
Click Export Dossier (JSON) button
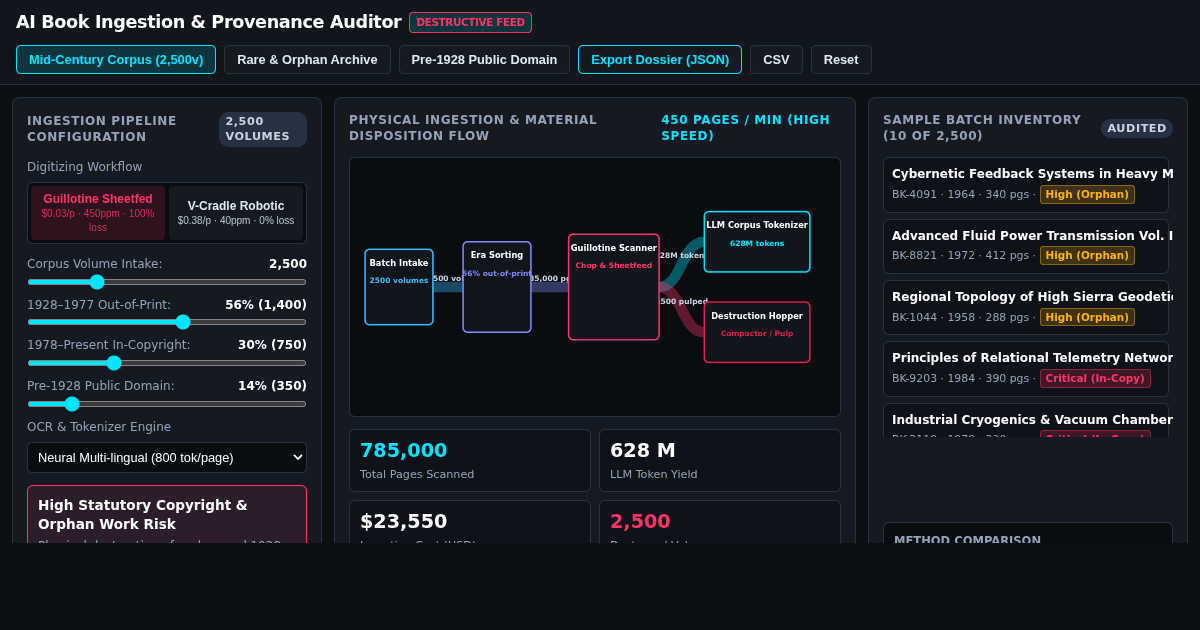coord(660,59)
